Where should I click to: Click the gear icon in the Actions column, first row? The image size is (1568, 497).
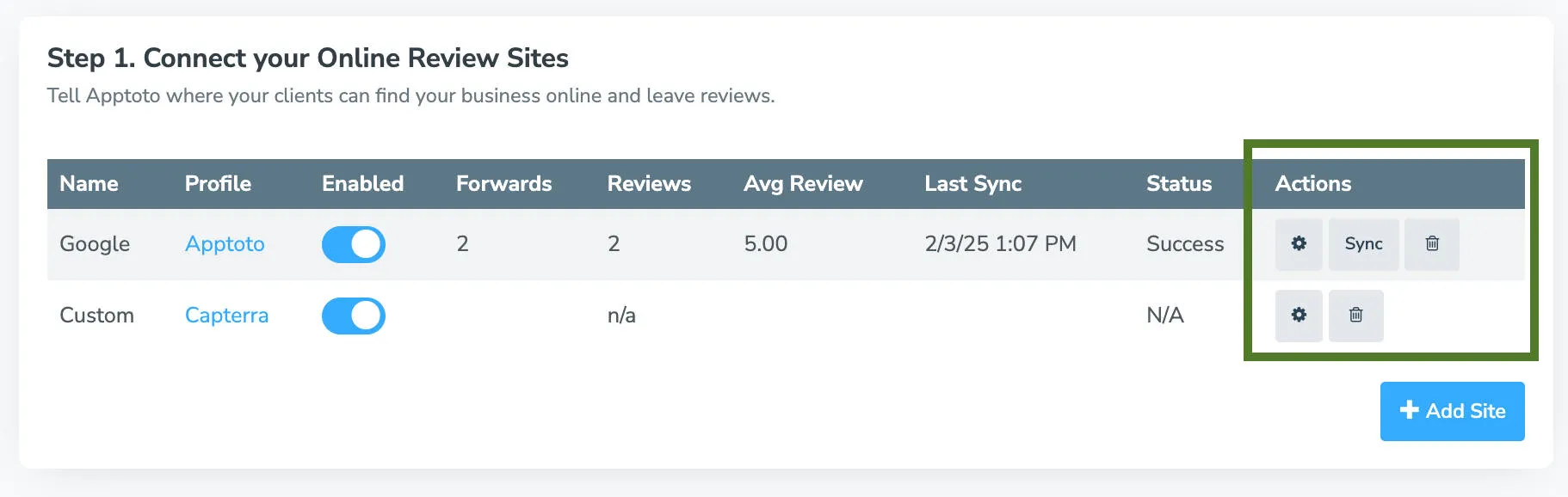pos(1299,244)
